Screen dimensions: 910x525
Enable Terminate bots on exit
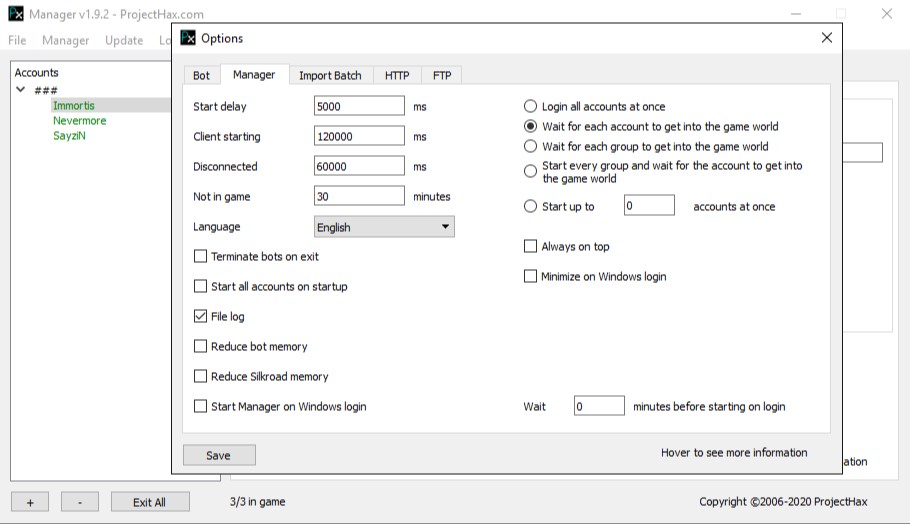[201, 257]
